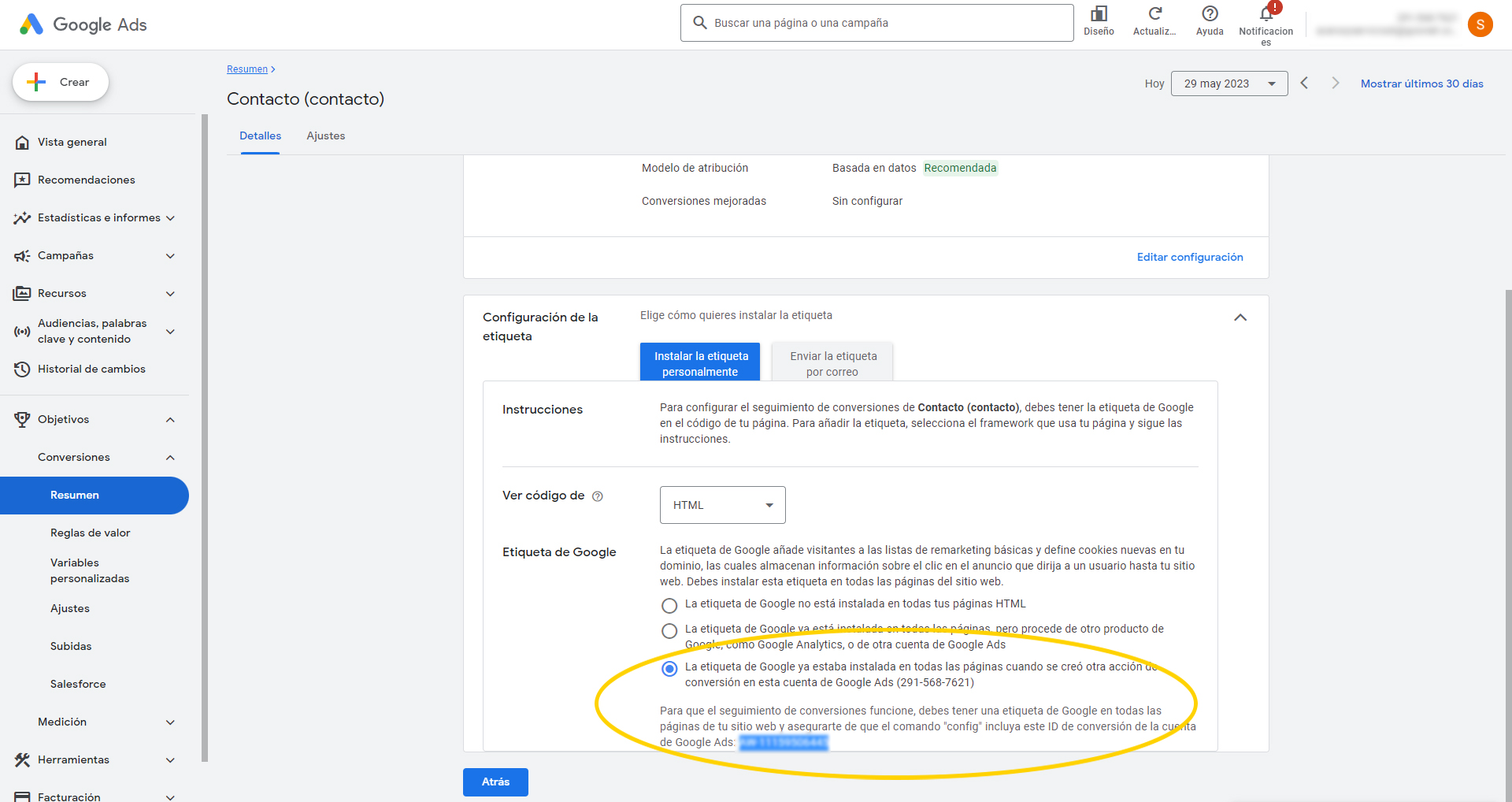Click Mostrar últimos 30 días link
Image resolution: width=1512 pixels, height=802 pixels.
pyautogui.click(x=1421, y=84)
